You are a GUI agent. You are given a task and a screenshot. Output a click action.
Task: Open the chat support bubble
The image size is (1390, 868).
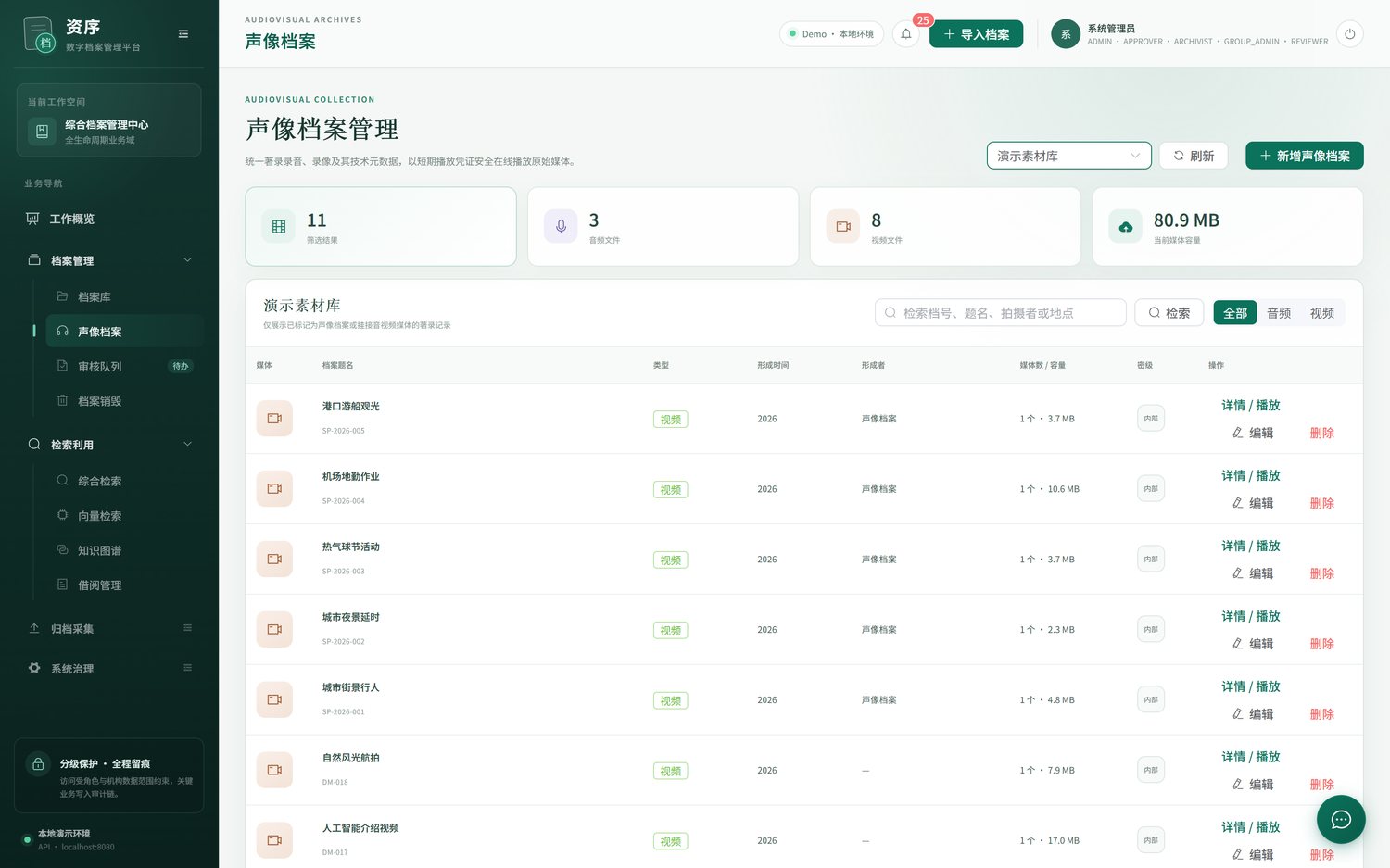[x=1341, y=819]
